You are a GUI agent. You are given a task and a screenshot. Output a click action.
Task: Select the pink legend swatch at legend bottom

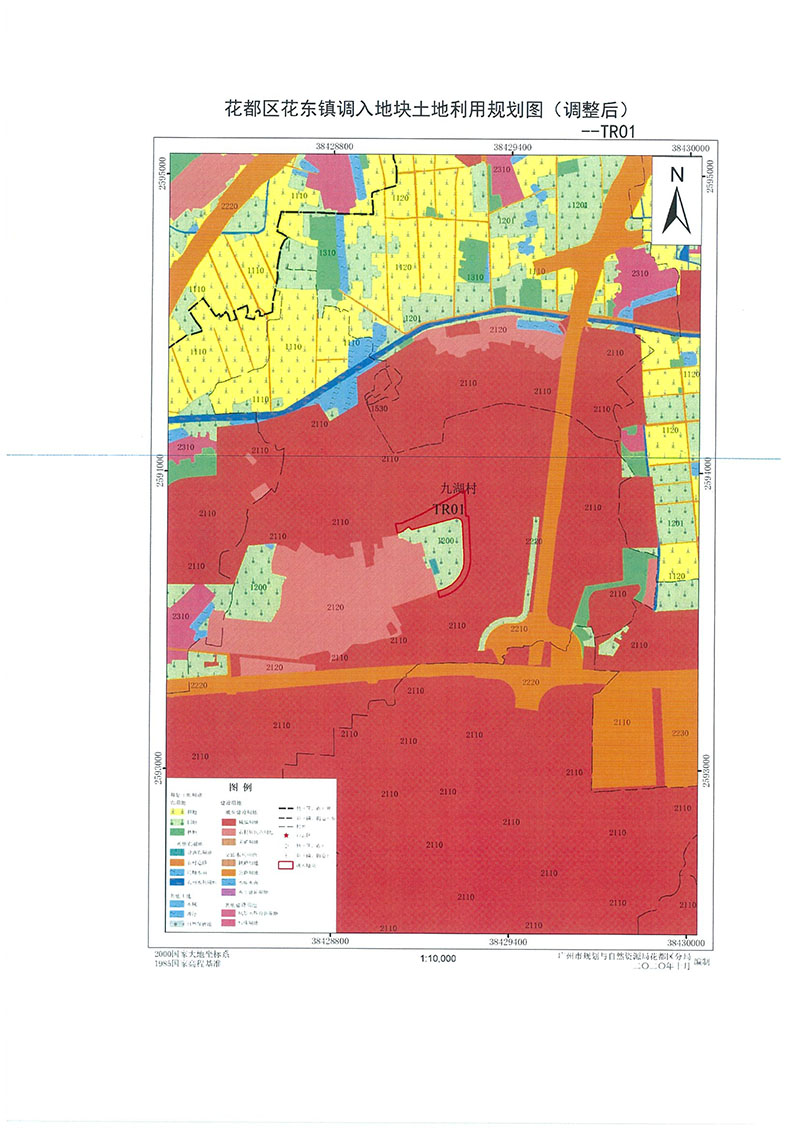[227, 923]
